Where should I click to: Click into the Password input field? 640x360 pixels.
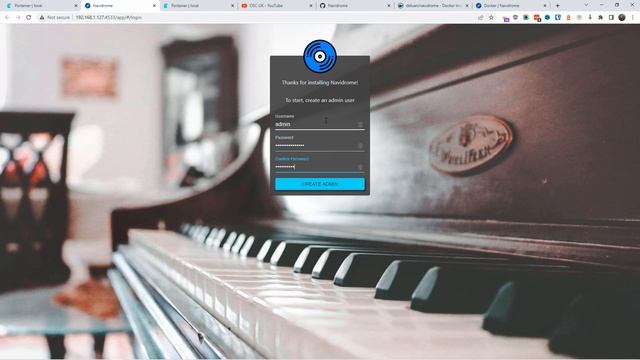click(320, 146)
